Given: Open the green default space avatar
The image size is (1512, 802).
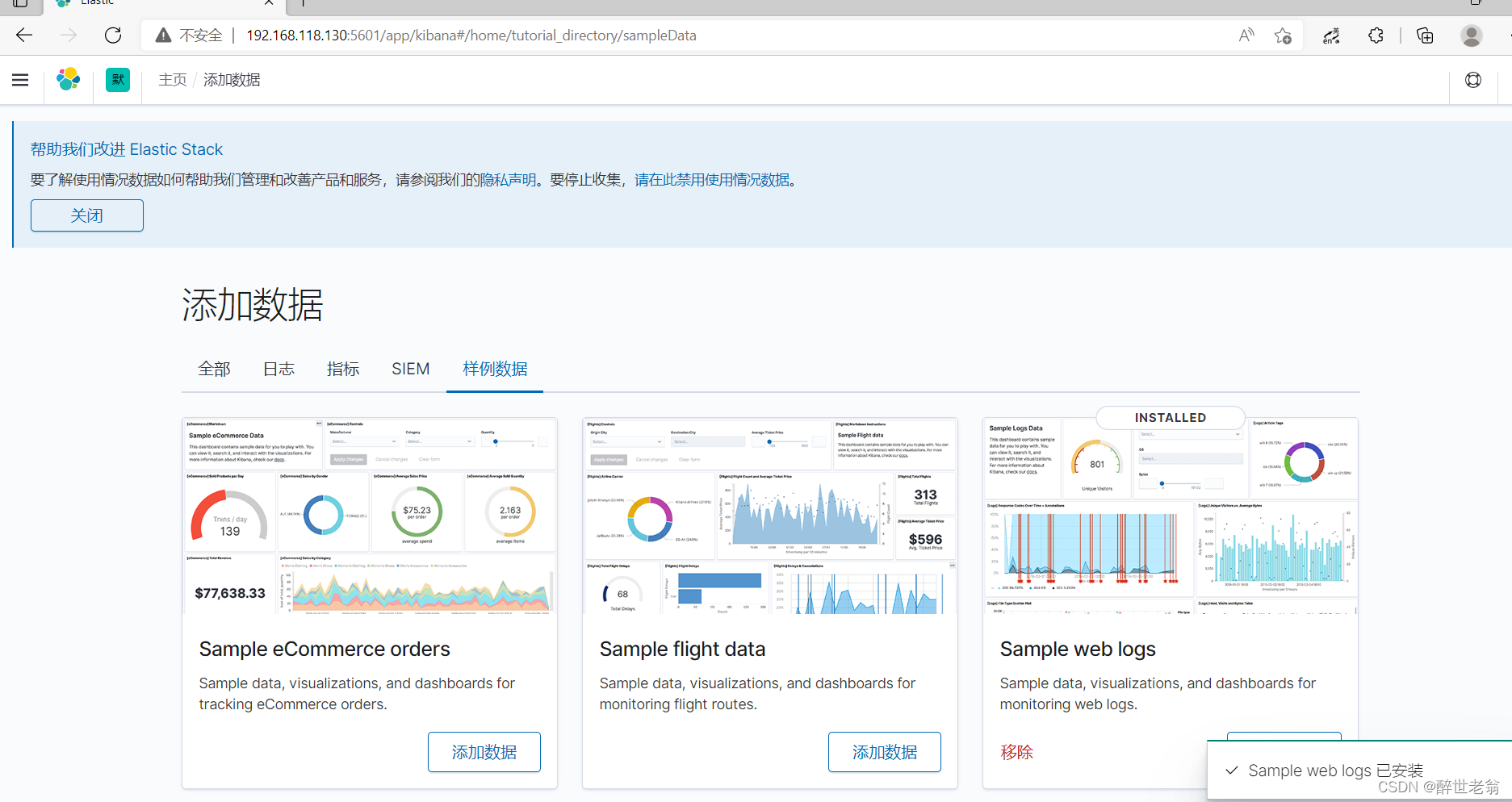Looking at the screenshot, I should tap(118, 79).
